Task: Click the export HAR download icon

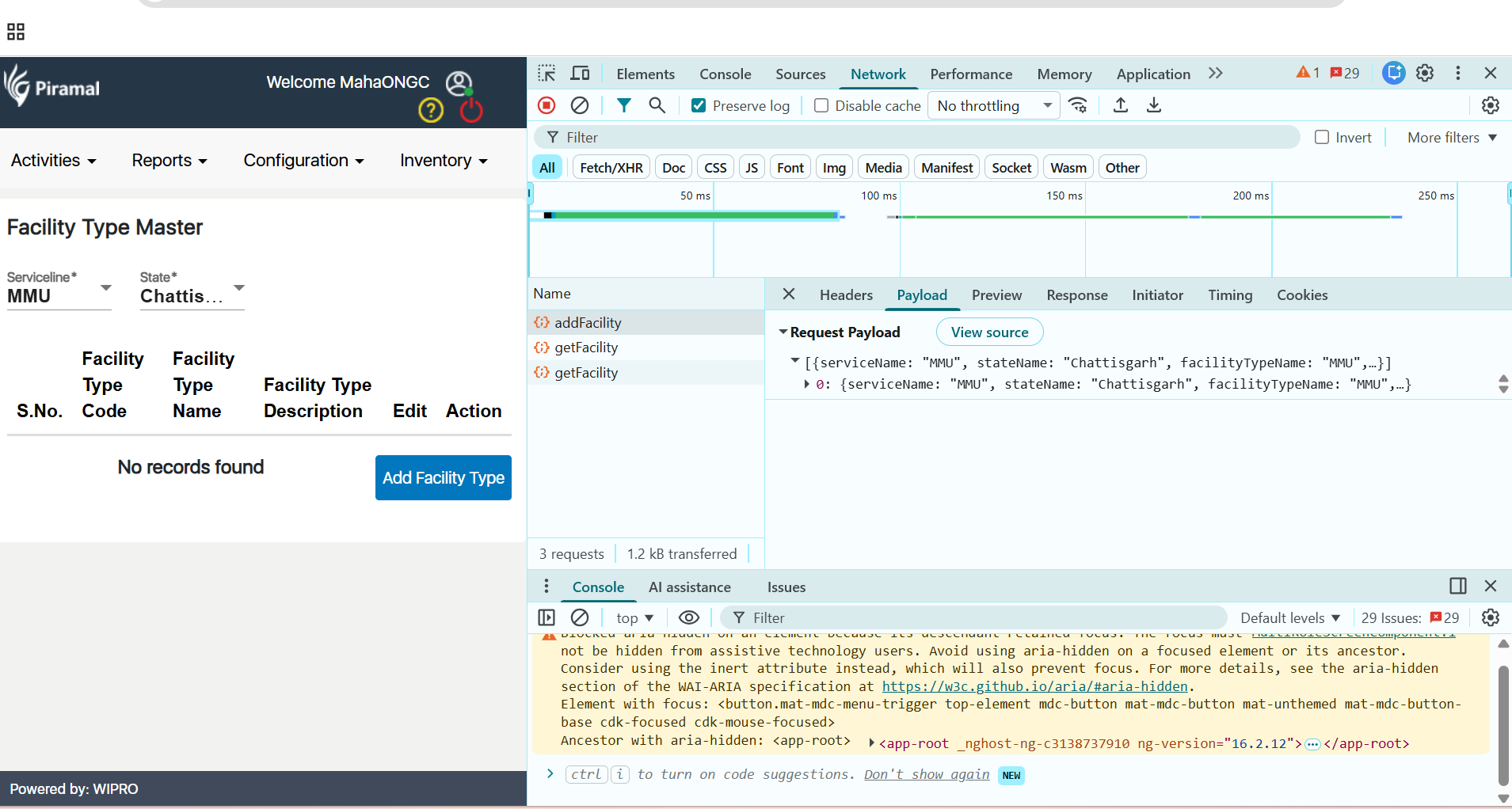Action: tap(1154, 105)
